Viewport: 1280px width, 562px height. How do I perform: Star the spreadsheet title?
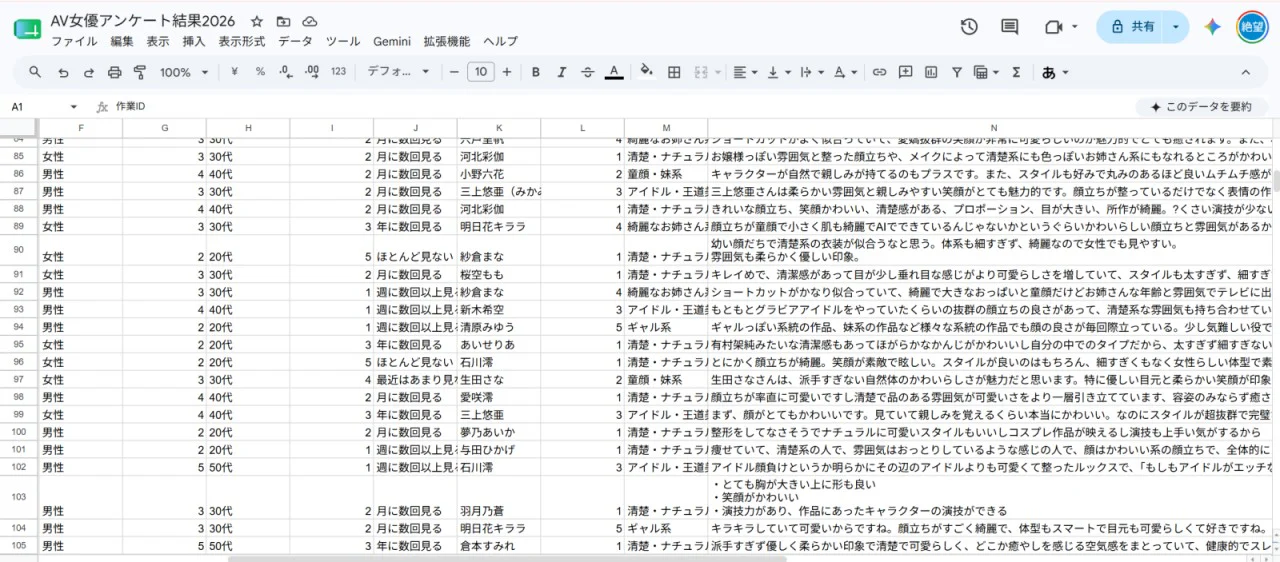coord(257,21)
